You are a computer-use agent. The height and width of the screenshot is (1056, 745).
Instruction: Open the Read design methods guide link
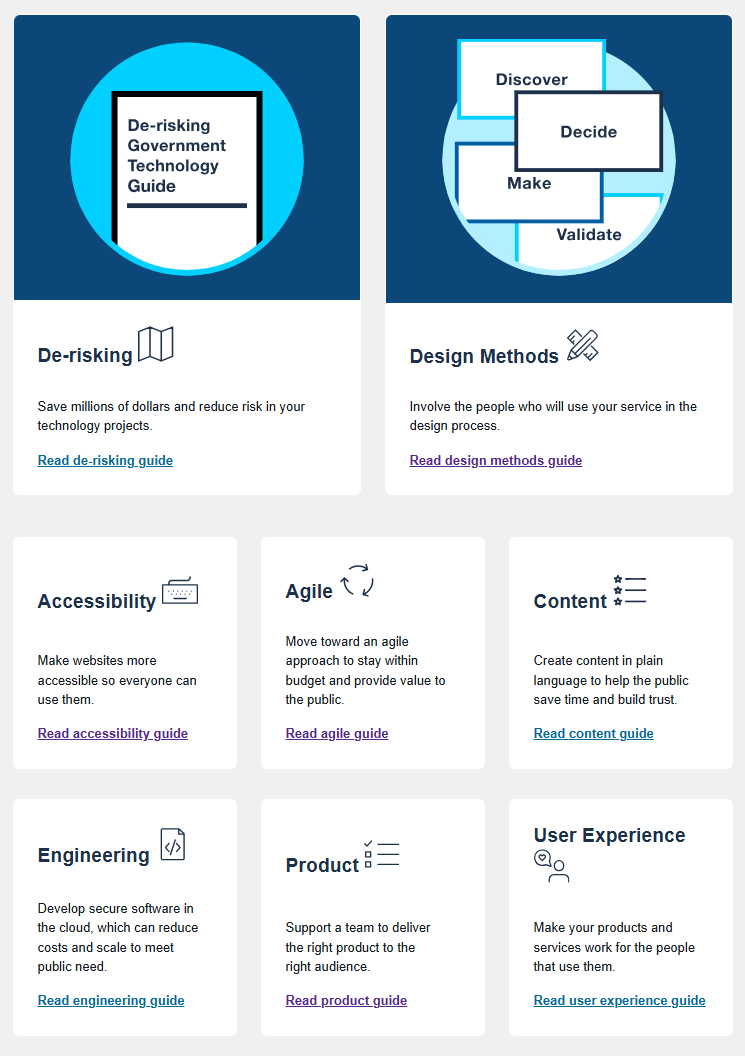495,461
